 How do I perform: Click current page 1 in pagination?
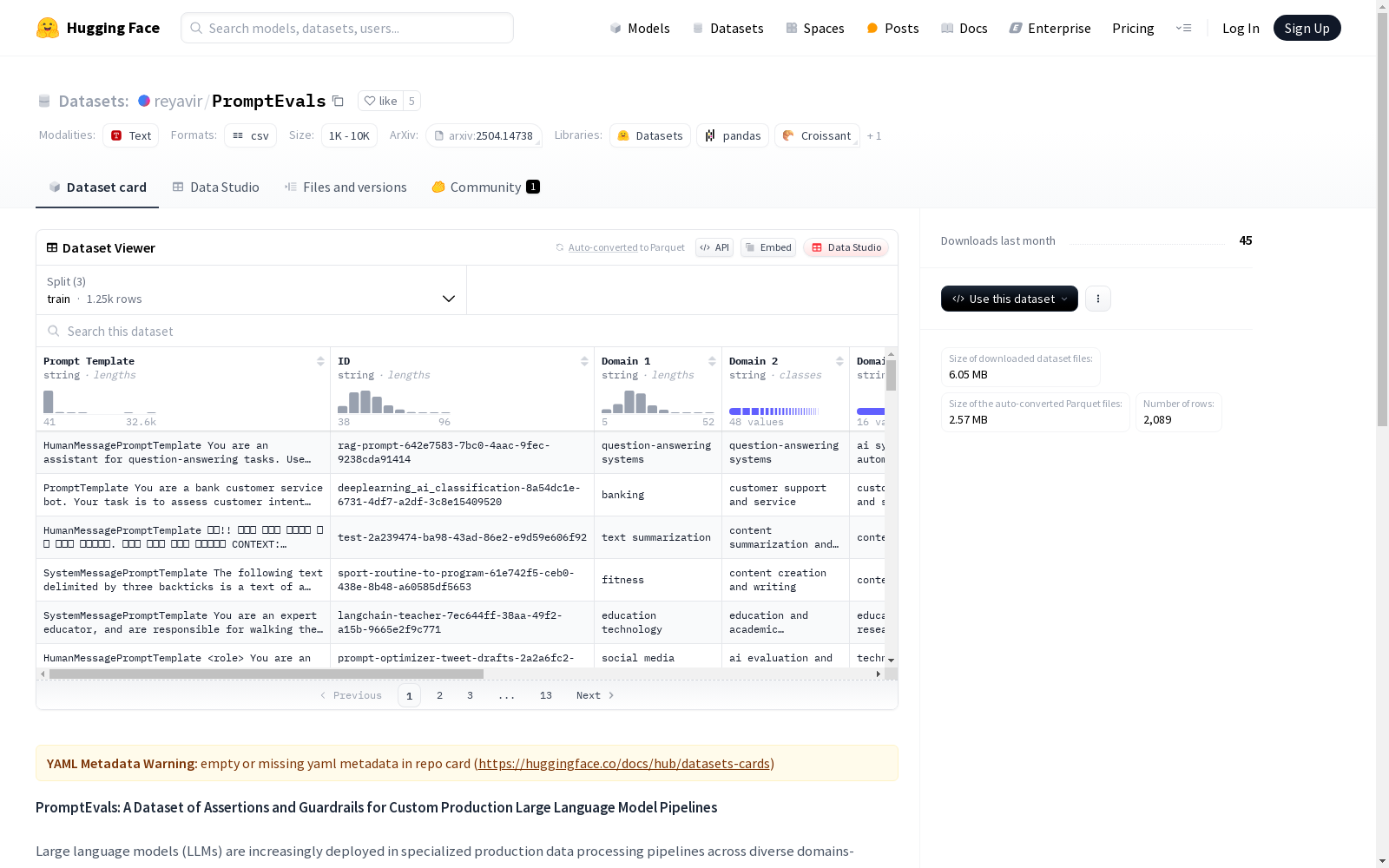(409, 695)
